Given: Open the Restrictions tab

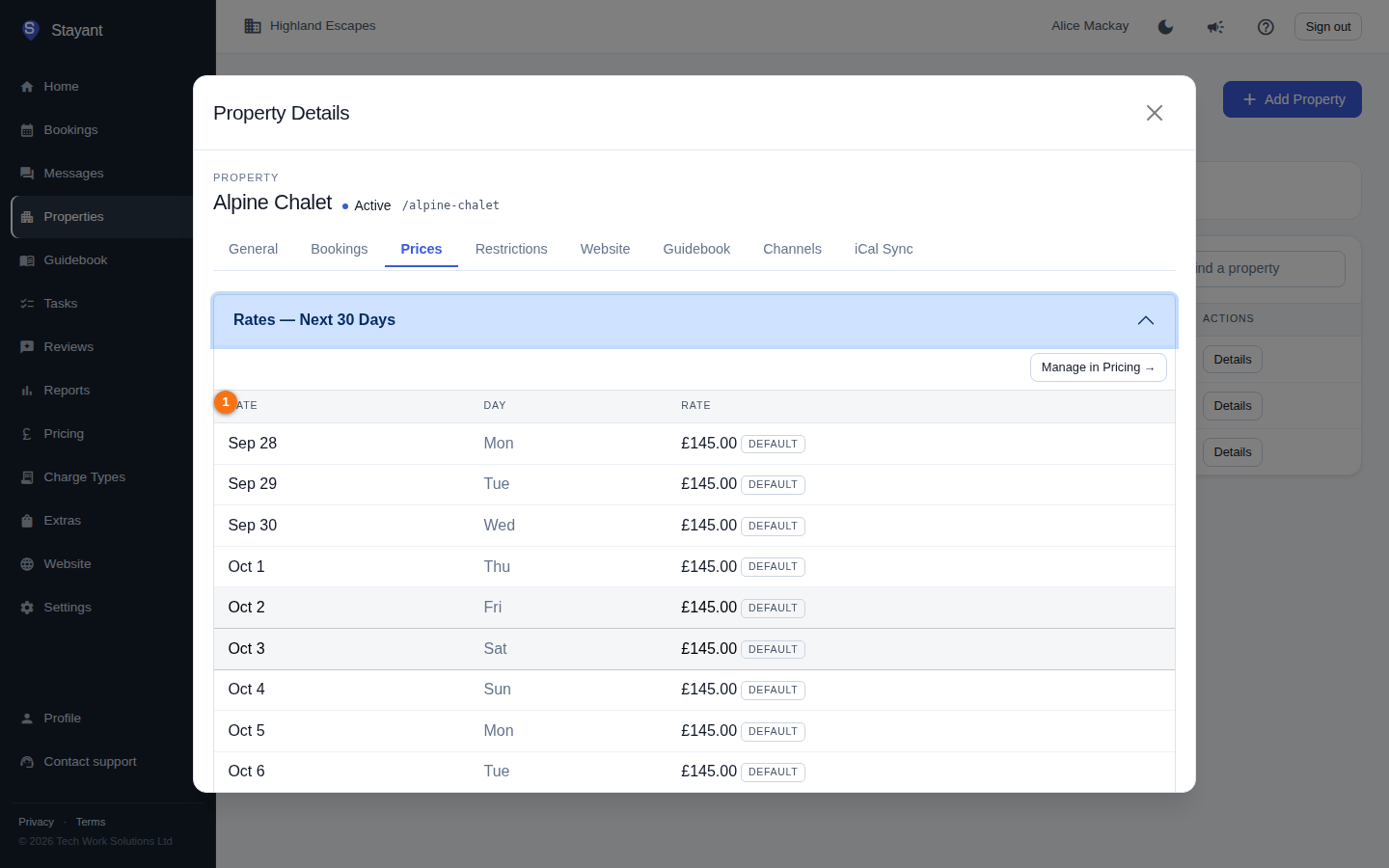Looking at the screenshot, I should point(511,249).
